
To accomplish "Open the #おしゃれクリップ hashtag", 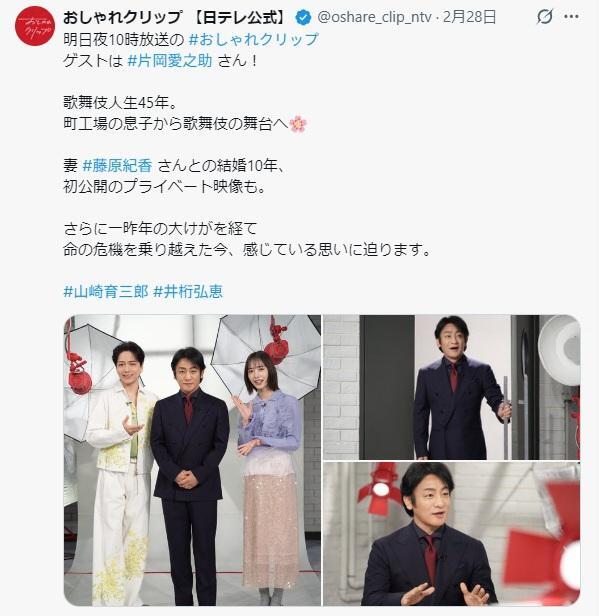I will (x=253, y=39).
